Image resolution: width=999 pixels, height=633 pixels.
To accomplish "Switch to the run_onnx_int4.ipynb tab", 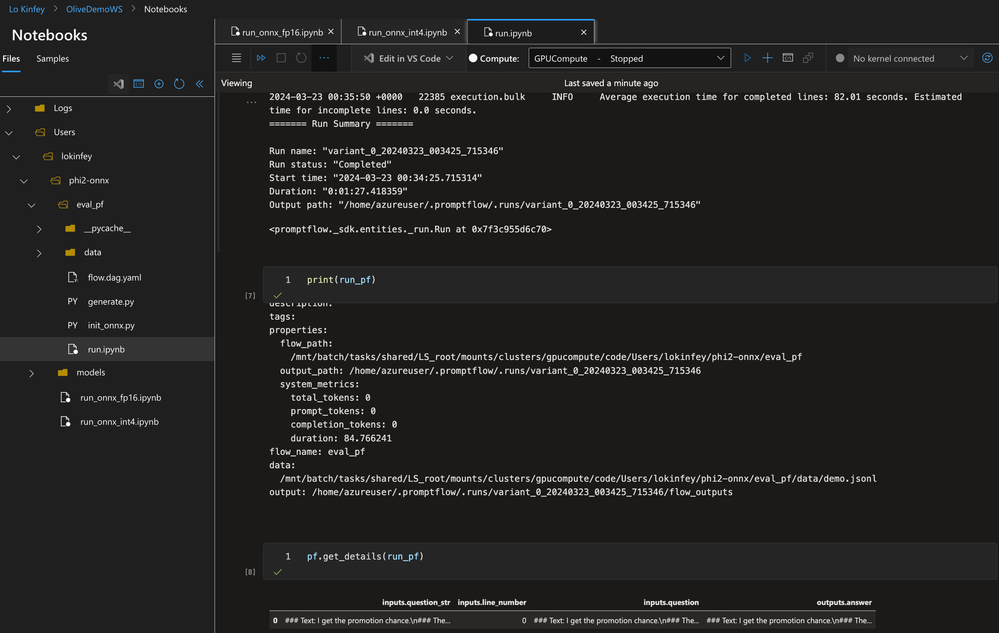I will coord(403,32).
